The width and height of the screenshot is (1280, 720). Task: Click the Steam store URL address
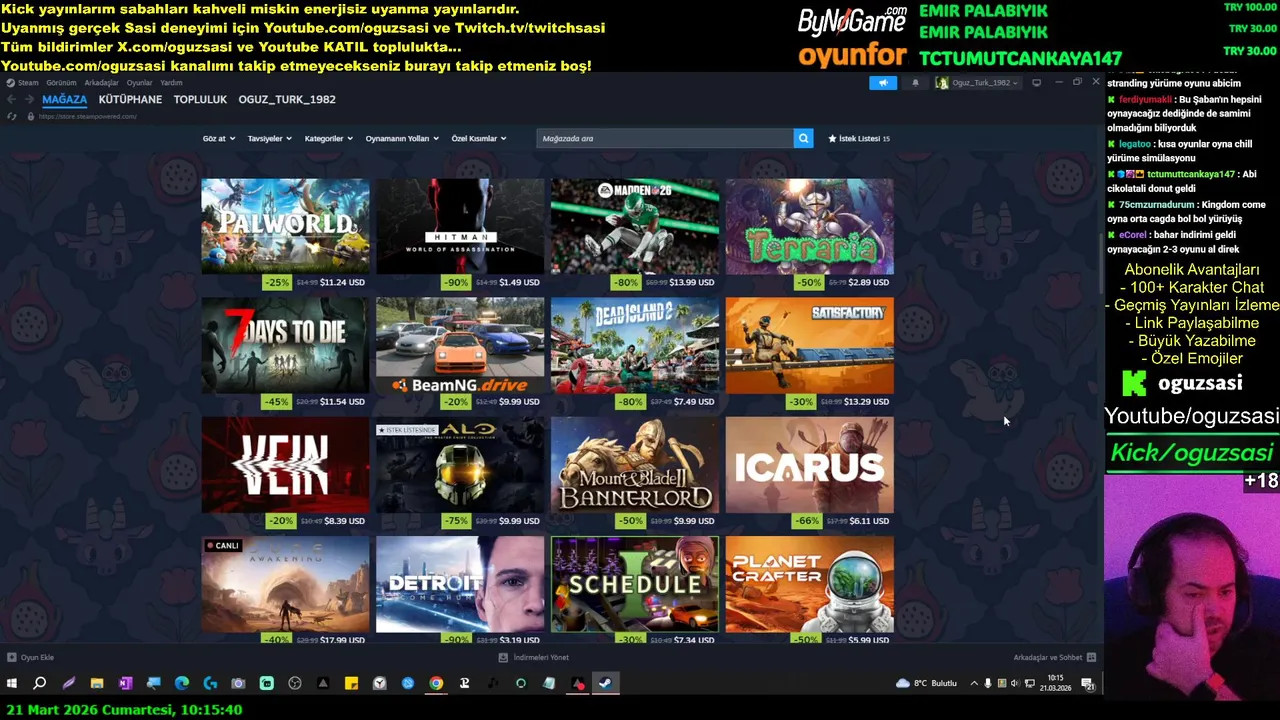(x=88, y=116)
